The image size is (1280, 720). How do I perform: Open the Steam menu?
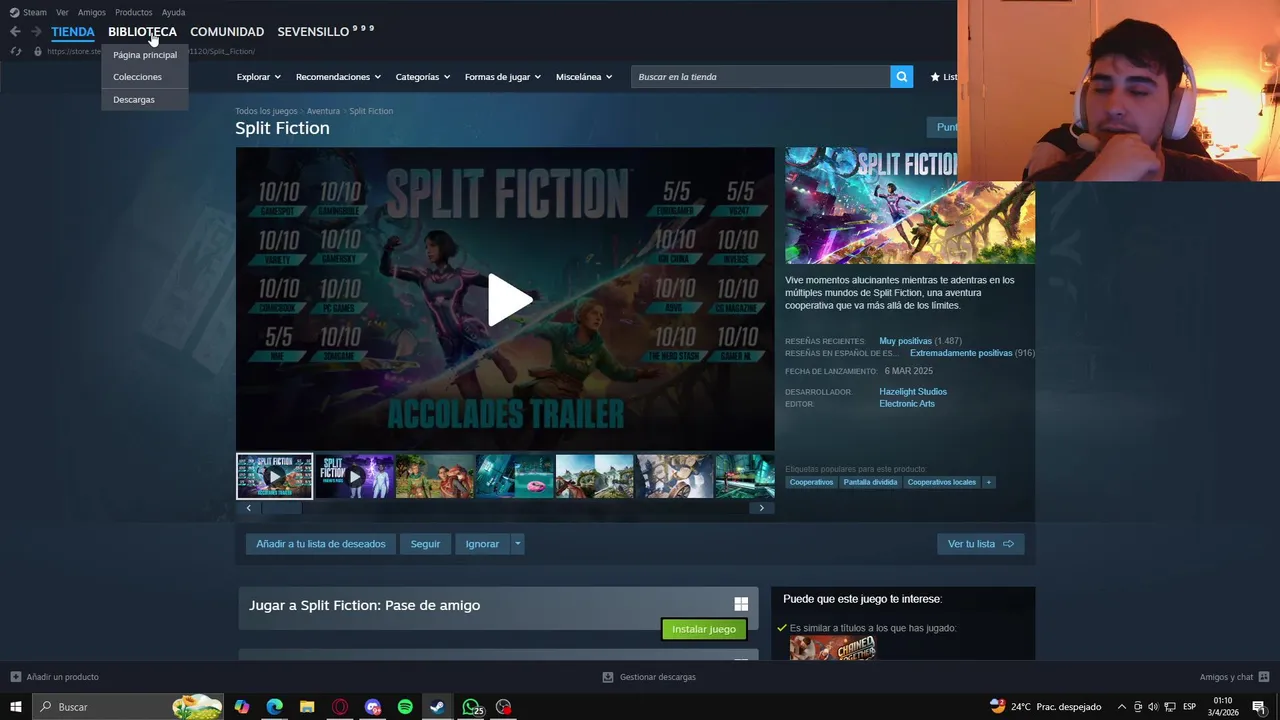[x=35, y=12]
